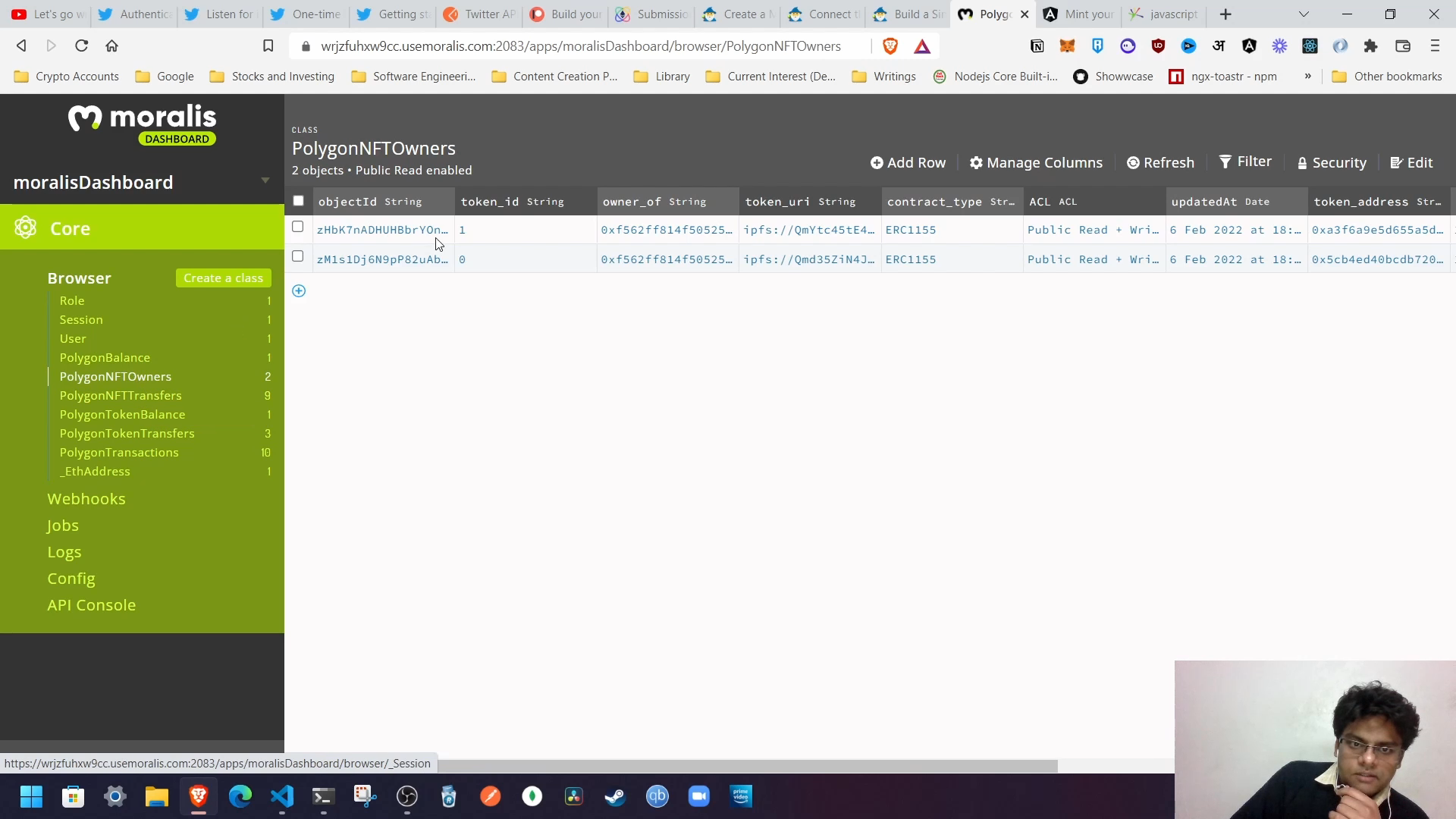Open the browser hamburger menu
Screen dimensions: 1456x819
coord(1435,46)
